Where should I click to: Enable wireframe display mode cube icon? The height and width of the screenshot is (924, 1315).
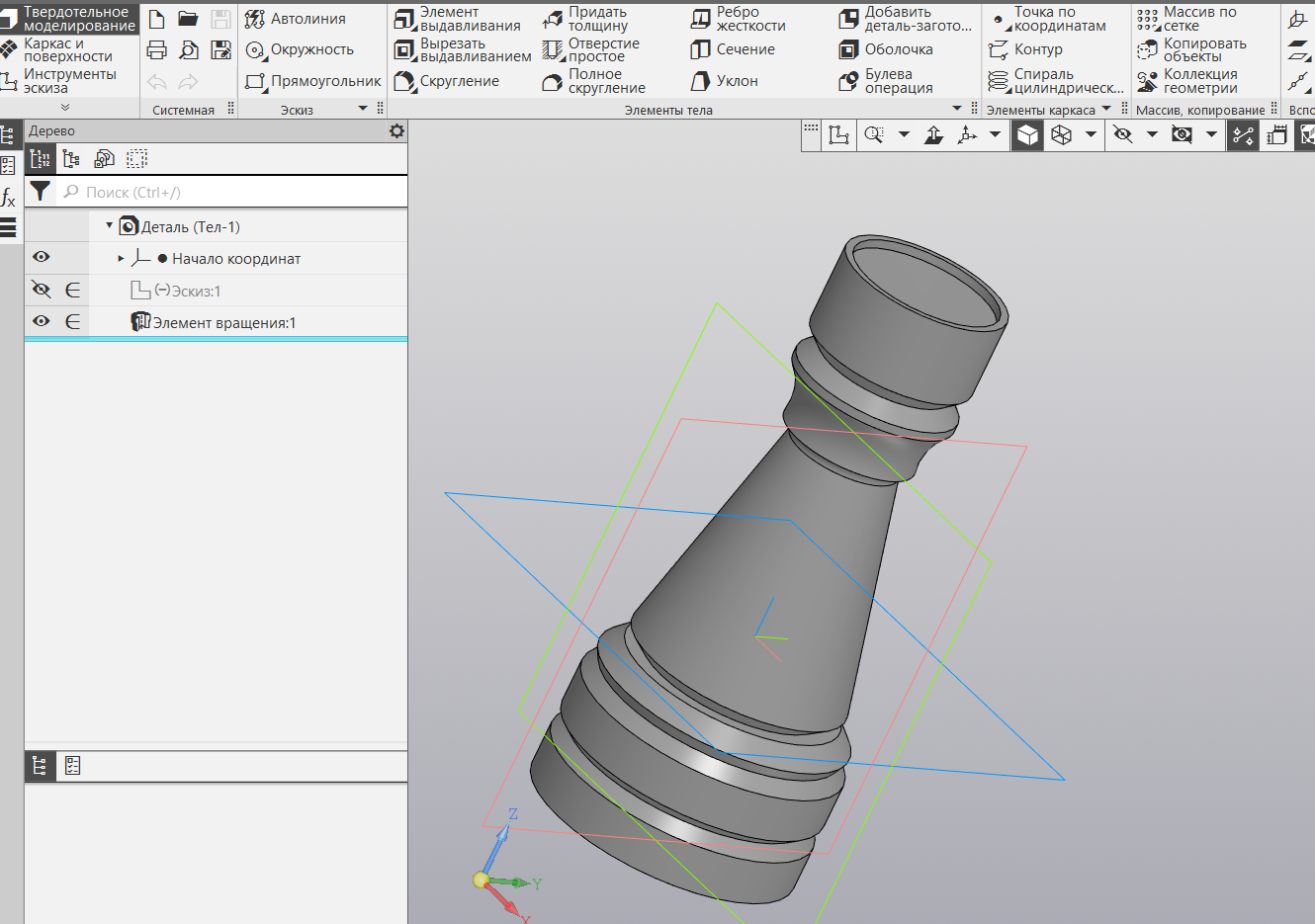[1062, 134]
